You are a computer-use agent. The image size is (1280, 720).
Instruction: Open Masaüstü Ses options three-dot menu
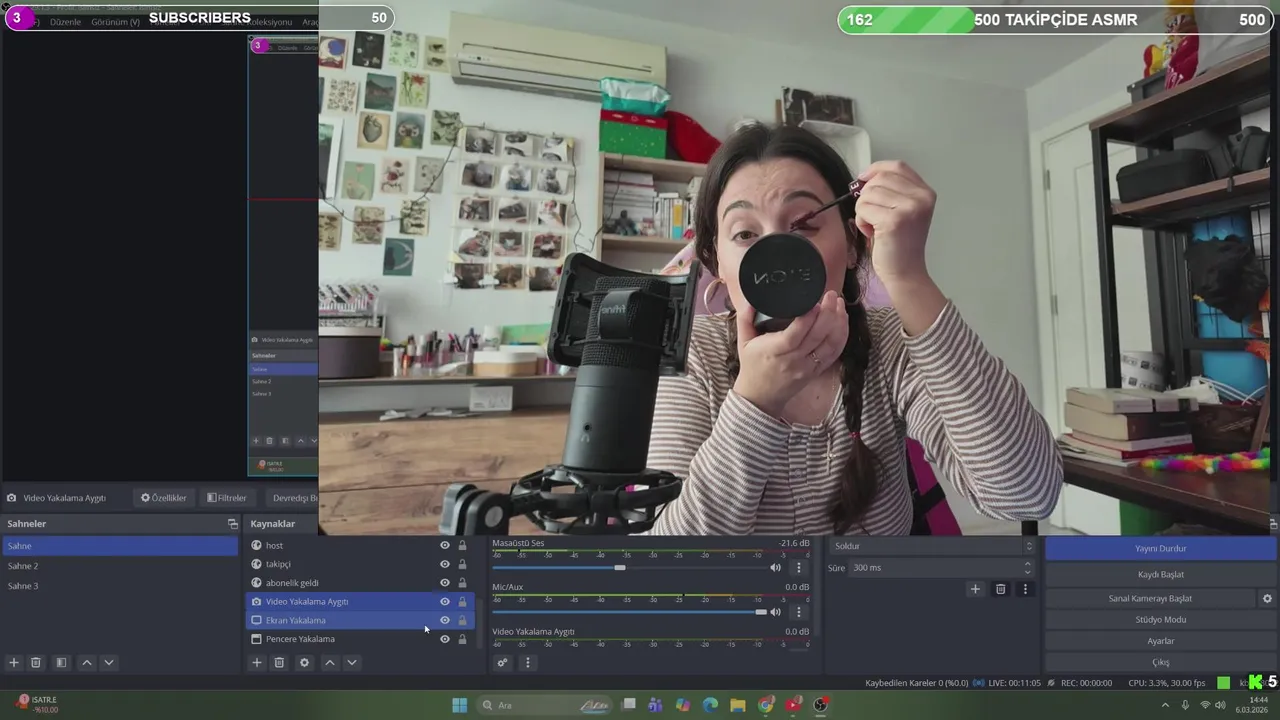point(798,568)
